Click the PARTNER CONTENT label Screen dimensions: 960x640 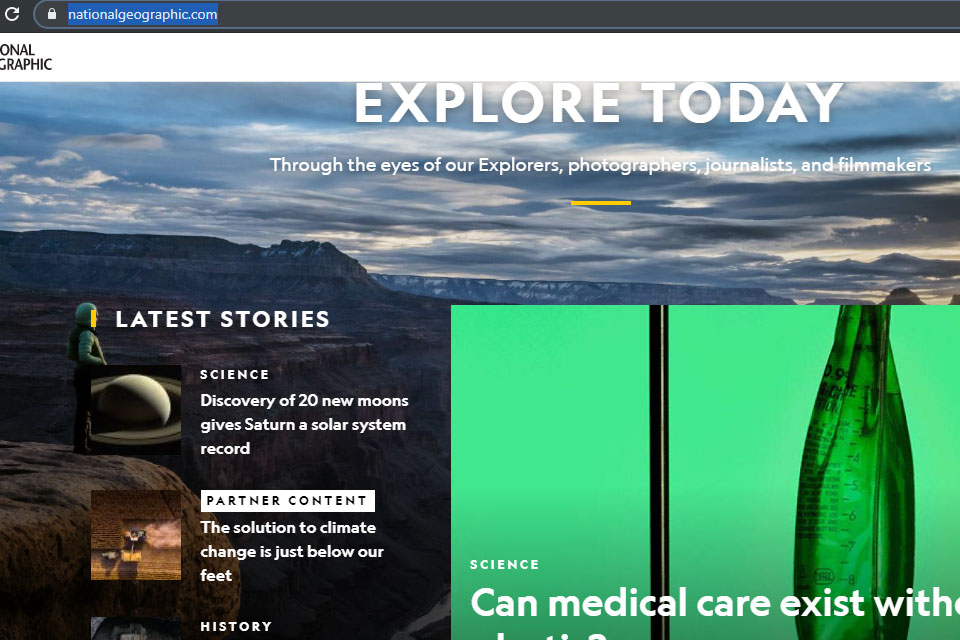[288, 501]
